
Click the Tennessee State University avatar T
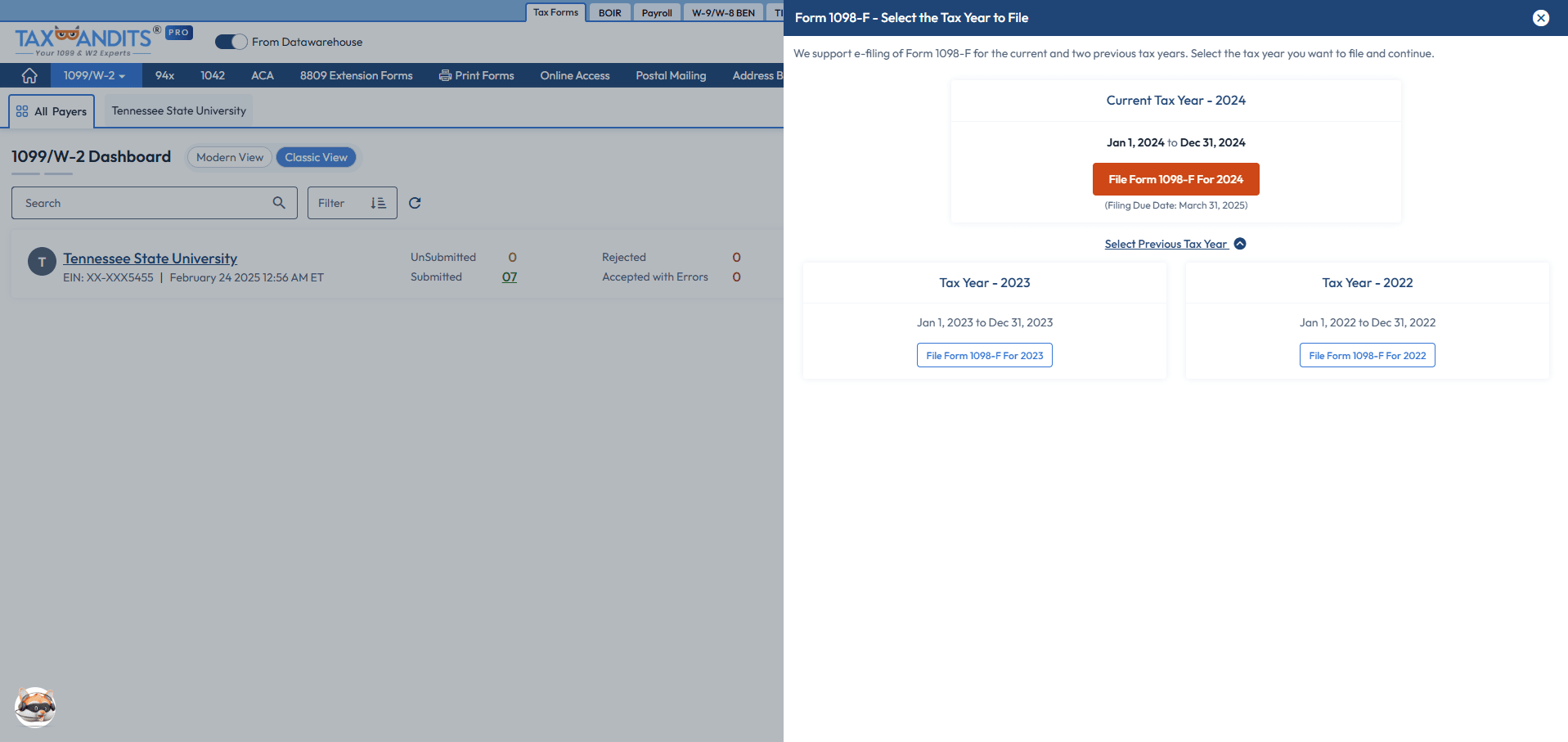coord(42,262)
